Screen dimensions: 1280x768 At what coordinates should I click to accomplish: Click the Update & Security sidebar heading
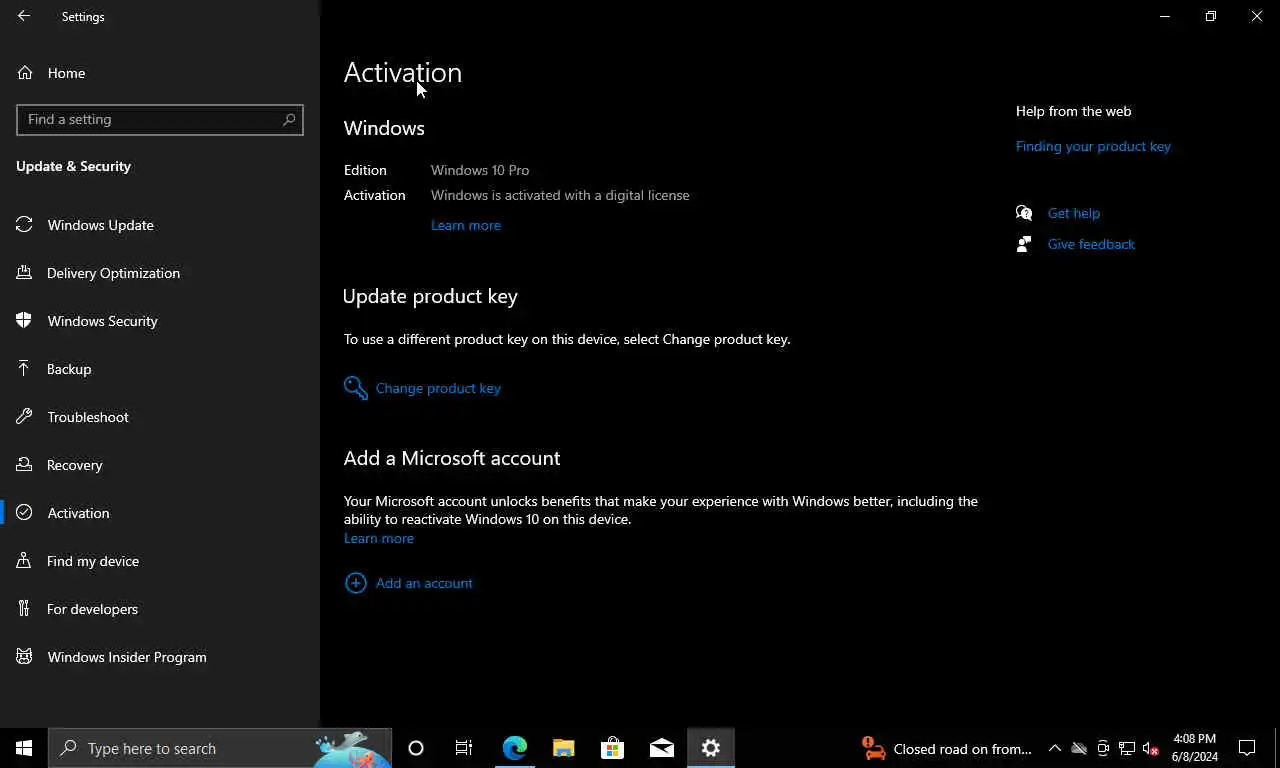(74, 166)
